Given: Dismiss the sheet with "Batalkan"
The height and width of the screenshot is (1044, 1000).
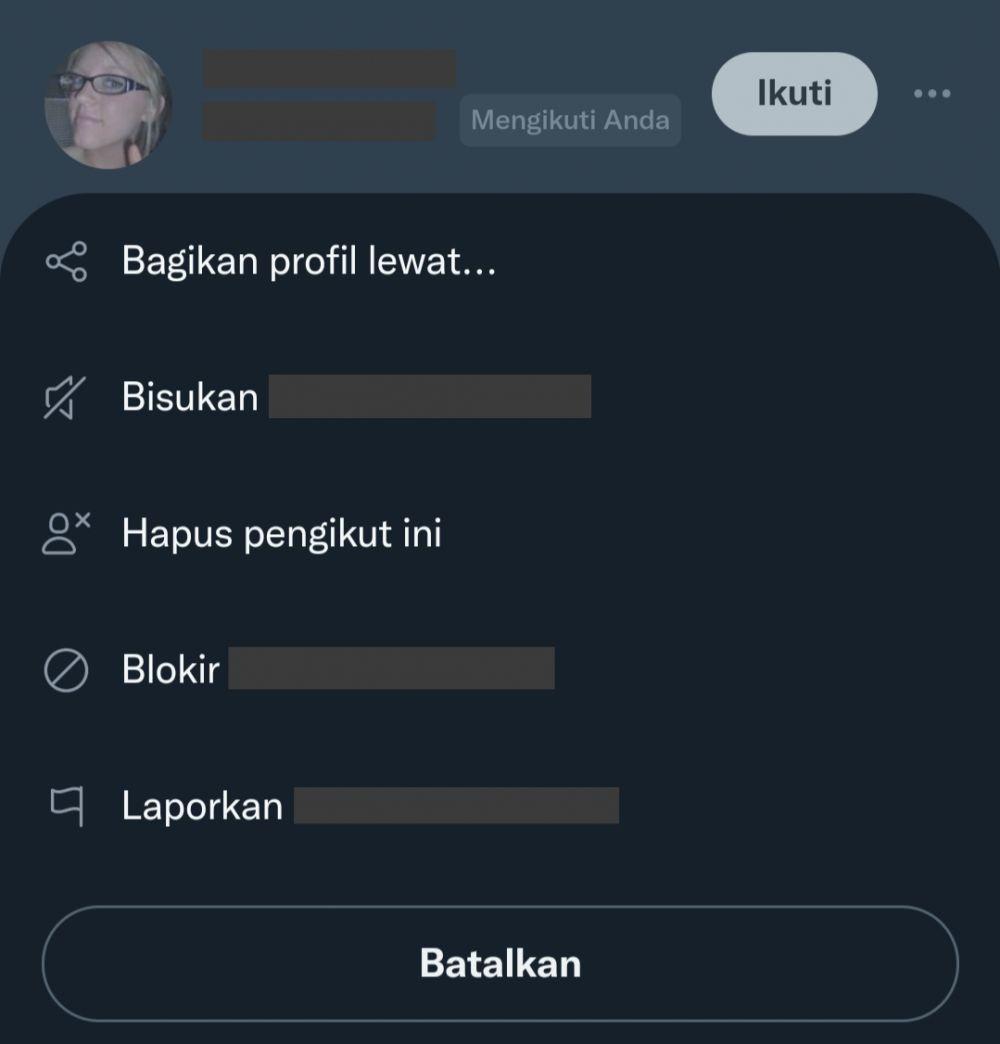Looking at the screenshot, I should point(500,963).
